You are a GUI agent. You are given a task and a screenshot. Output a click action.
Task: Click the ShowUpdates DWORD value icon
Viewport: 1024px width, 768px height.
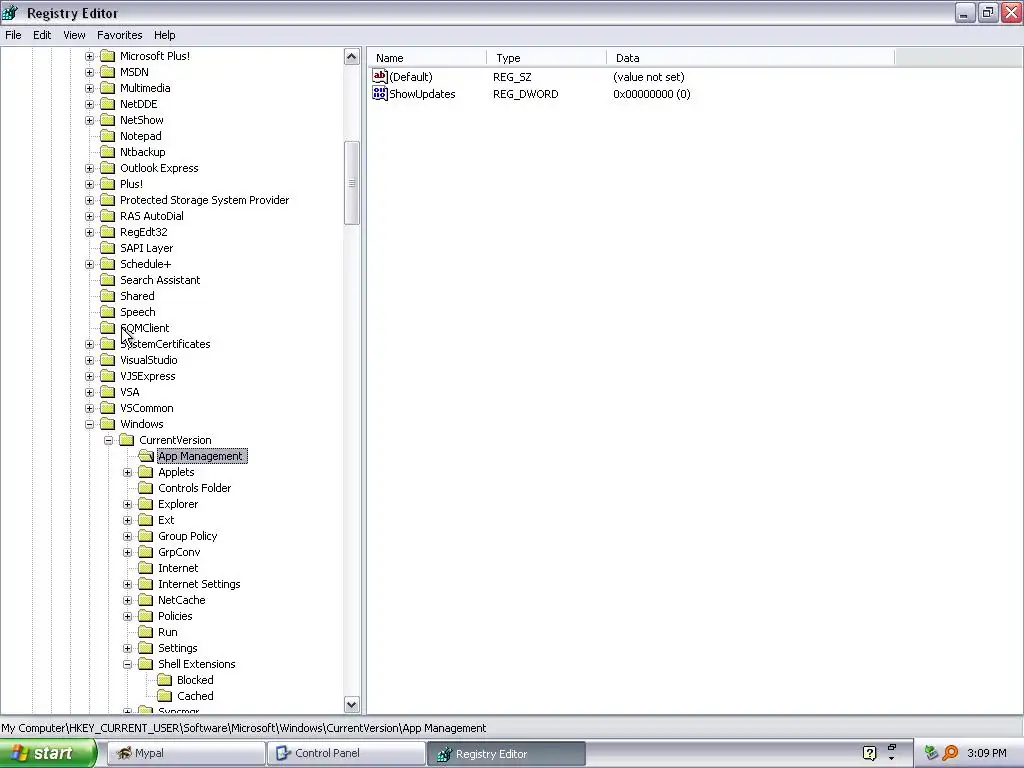pyautogui.click(x=379, y=93)
